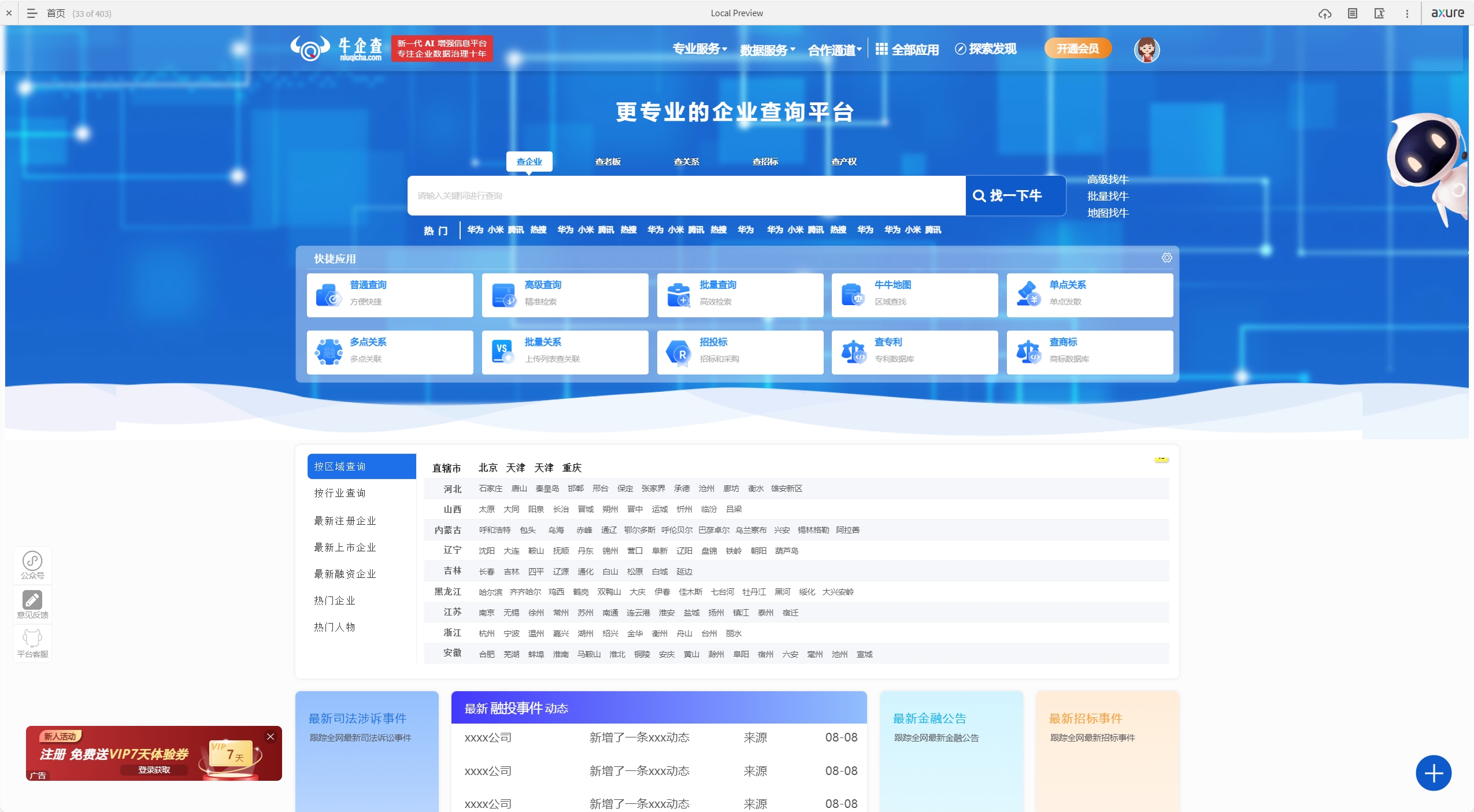Open the quick apps settings gear
The image size is (1474, 812).
pyautogui.click(x=1166, y=258)
